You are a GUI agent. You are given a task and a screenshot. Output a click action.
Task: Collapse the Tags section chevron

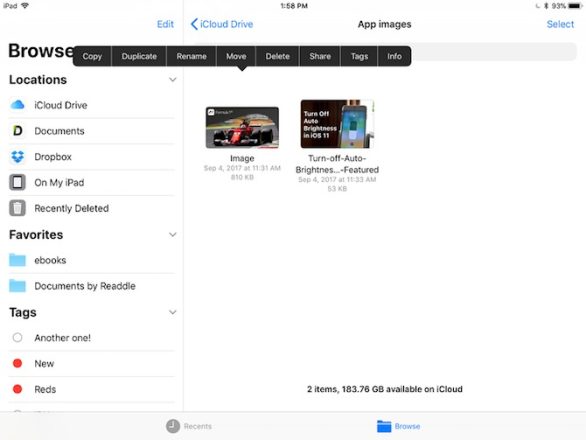pos(173,312)
